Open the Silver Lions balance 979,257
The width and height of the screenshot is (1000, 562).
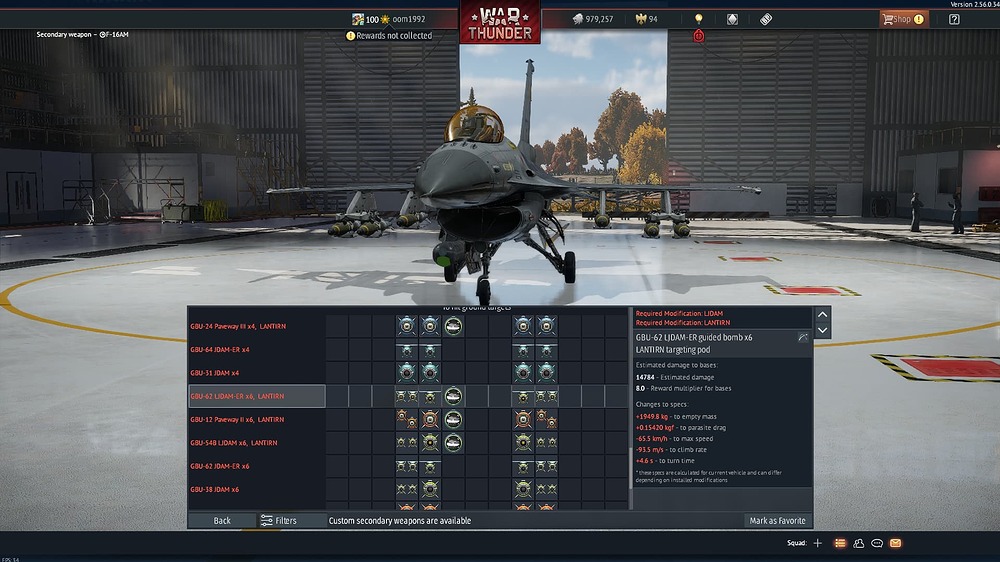coord(593,19)
